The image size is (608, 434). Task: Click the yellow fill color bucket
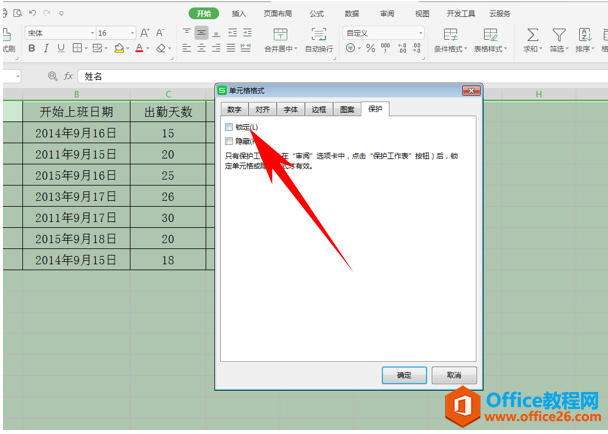(x=119, y=48)
